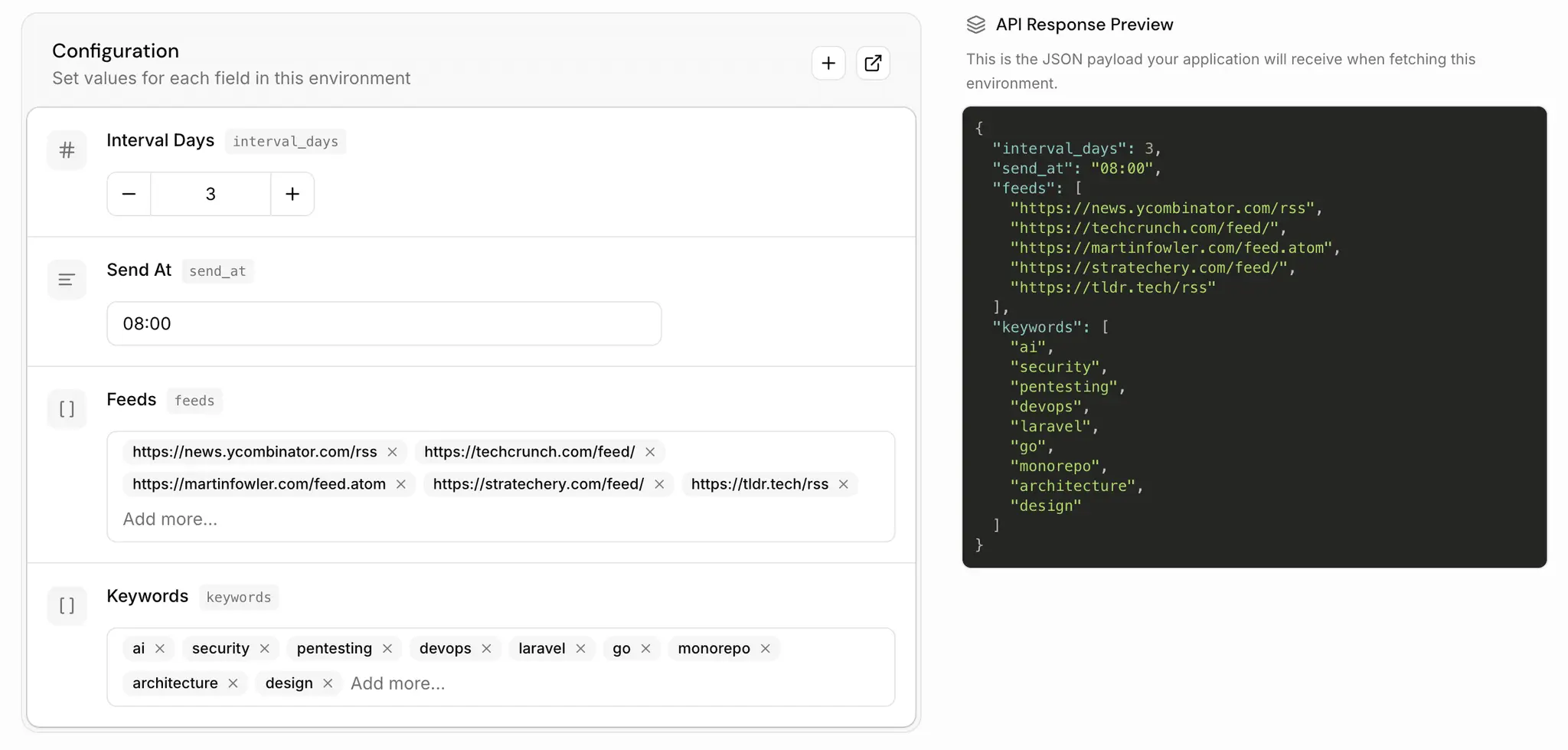Viewport: 1568px width, 750px height.
Task: Open the external link icon in Configuration header
Action: coord(873,63)
